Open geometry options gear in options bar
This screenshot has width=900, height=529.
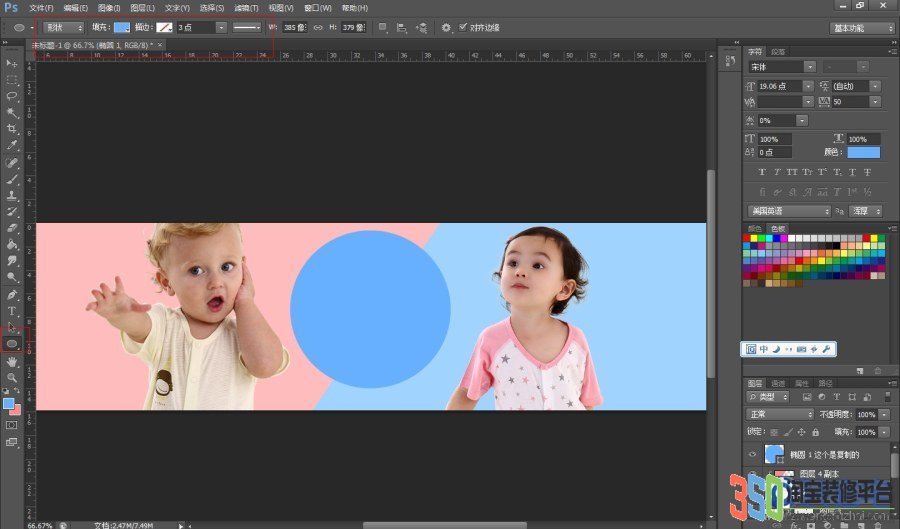[446, 28]
